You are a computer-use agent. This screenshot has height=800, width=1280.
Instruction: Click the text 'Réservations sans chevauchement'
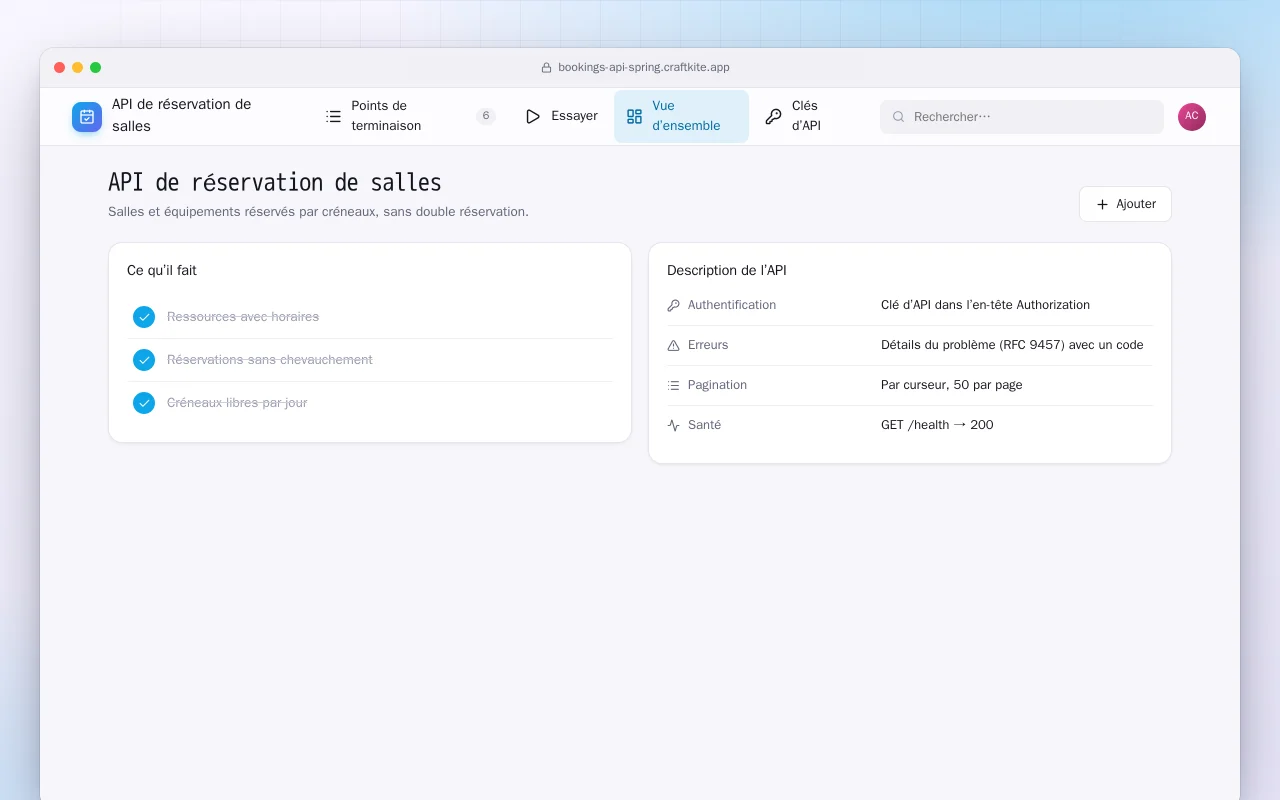point(270,360)
